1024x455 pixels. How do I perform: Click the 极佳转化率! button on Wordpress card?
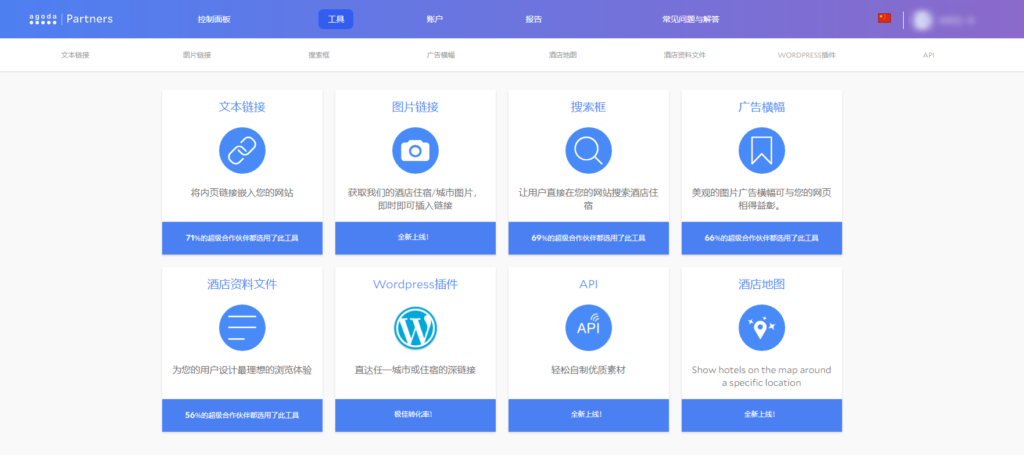point(415,414)
